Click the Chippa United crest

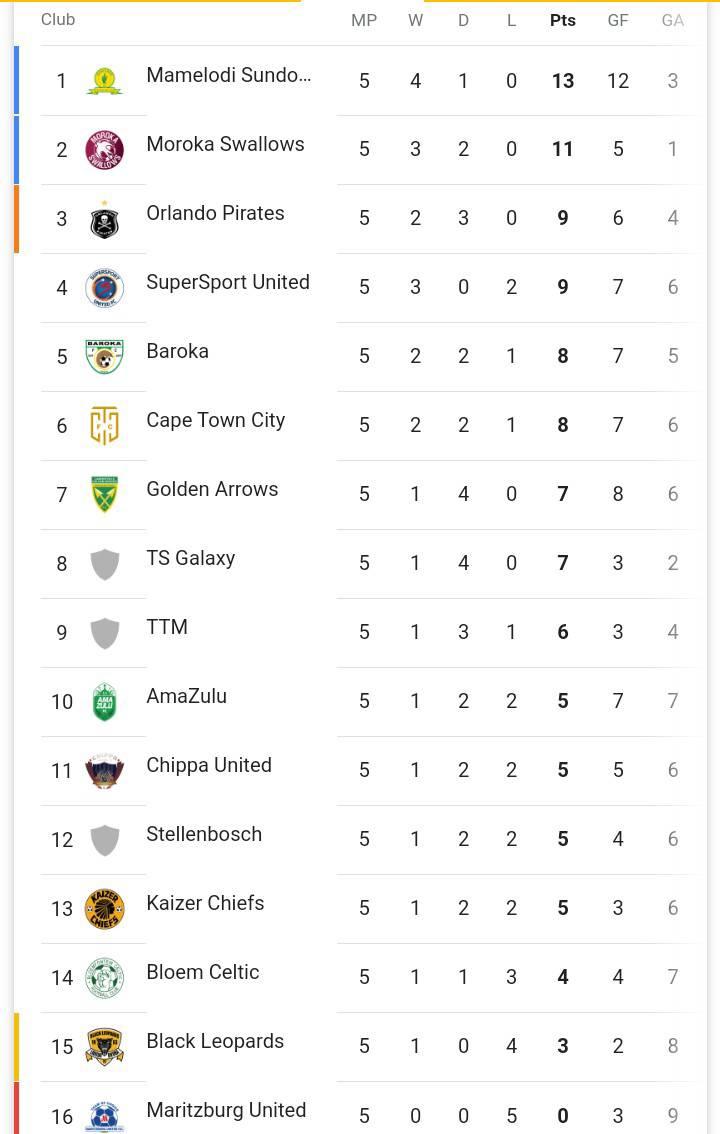tap(105, 770)
